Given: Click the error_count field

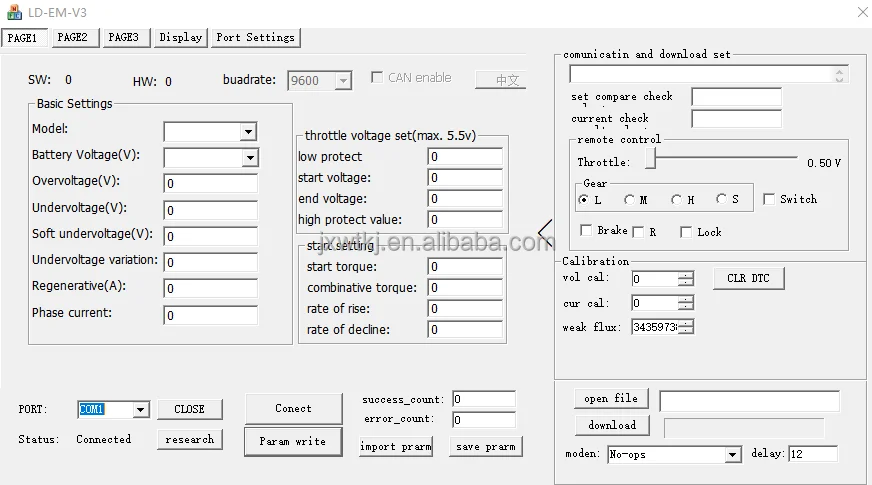Looking at the screenshot, I should tap(484, 420).
